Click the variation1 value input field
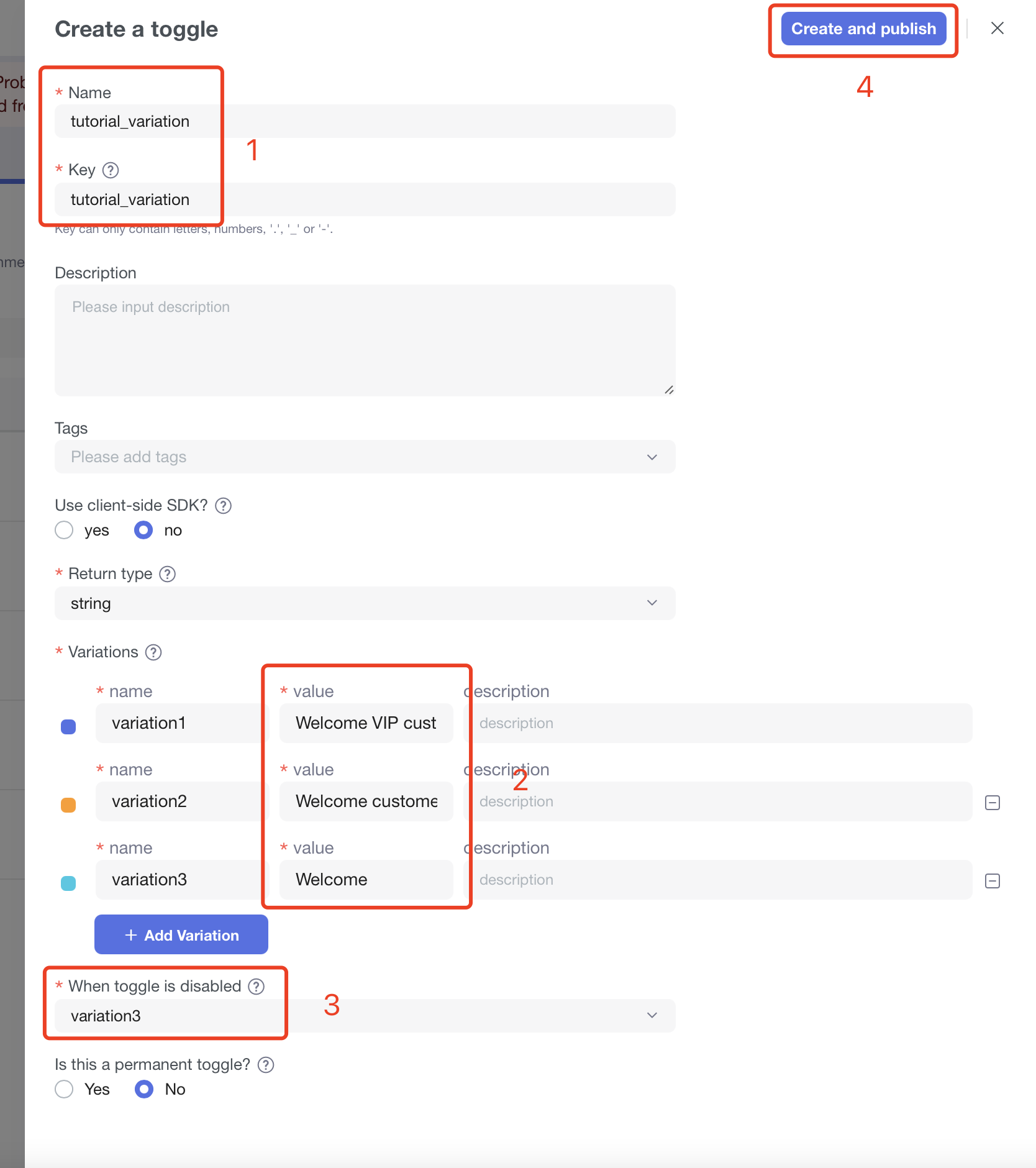The width and height of the screenshot is (1036, 1168). [366, 723]
